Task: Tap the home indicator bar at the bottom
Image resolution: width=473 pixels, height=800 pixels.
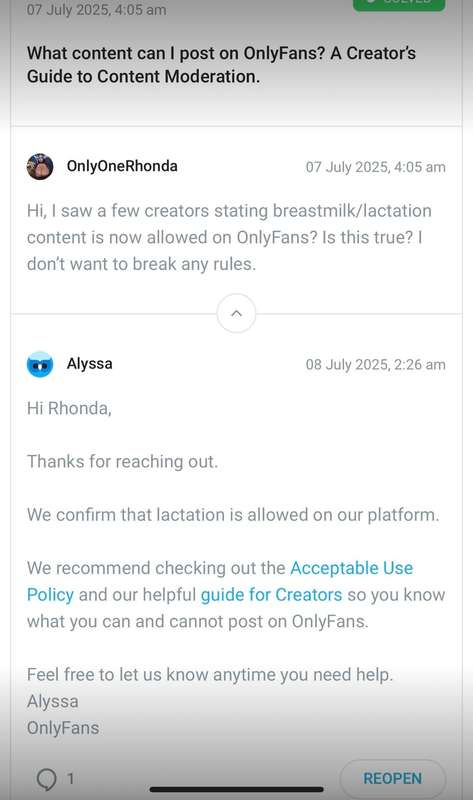Action: (236, 789)
